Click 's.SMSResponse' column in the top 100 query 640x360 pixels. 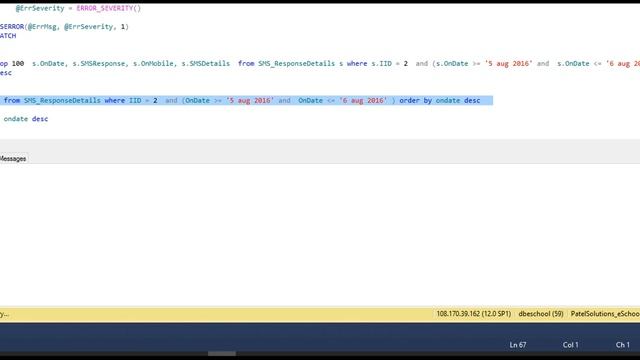[x=98, y=64]
